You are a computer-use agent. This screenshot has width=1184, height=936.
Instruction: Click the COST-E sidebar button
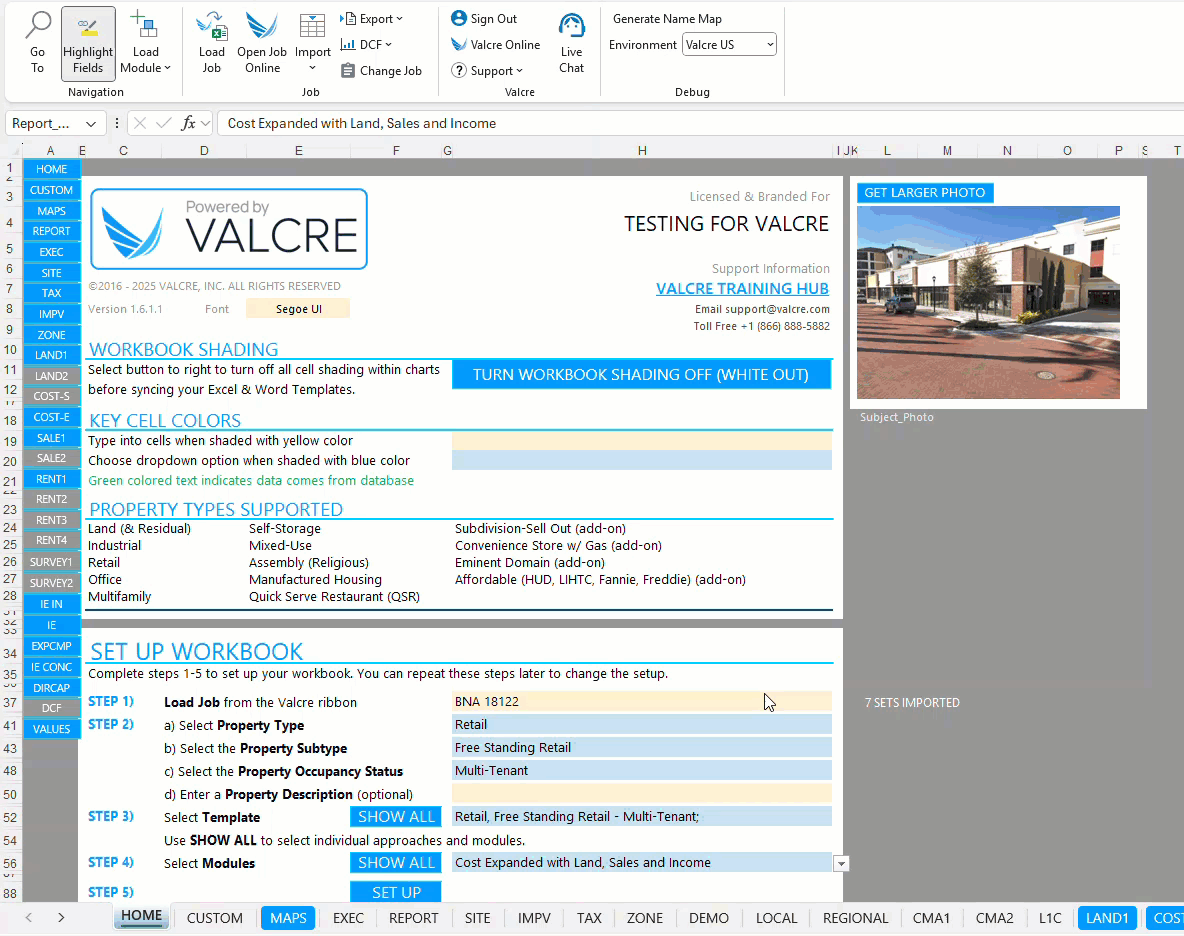(x=51, y=417)
